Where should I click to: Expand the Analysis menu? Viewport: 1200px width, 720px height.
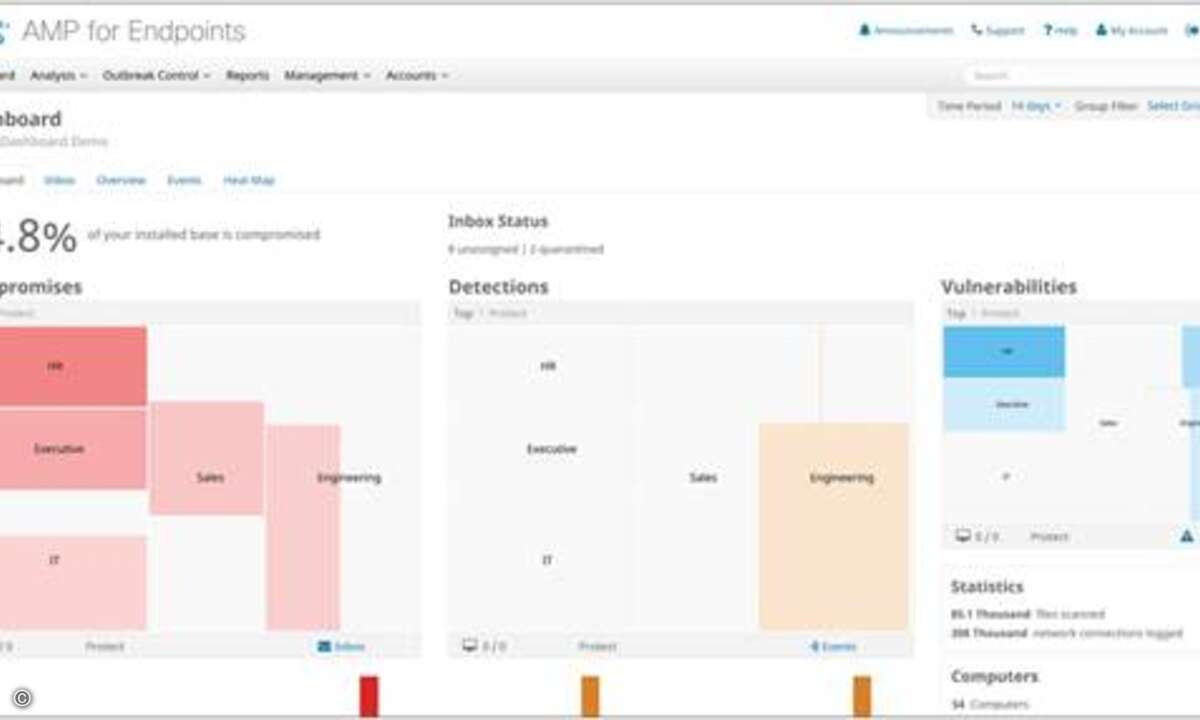tap(58, 76)
